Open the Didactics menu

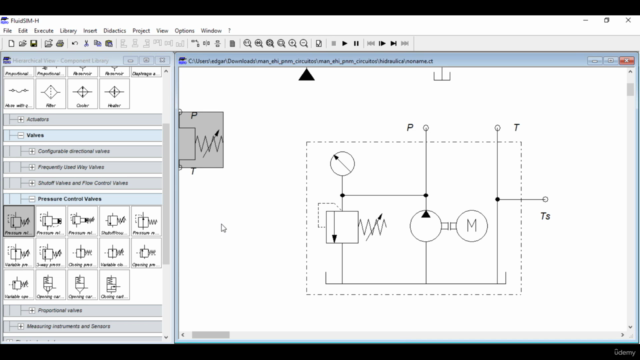coord(115,31)
